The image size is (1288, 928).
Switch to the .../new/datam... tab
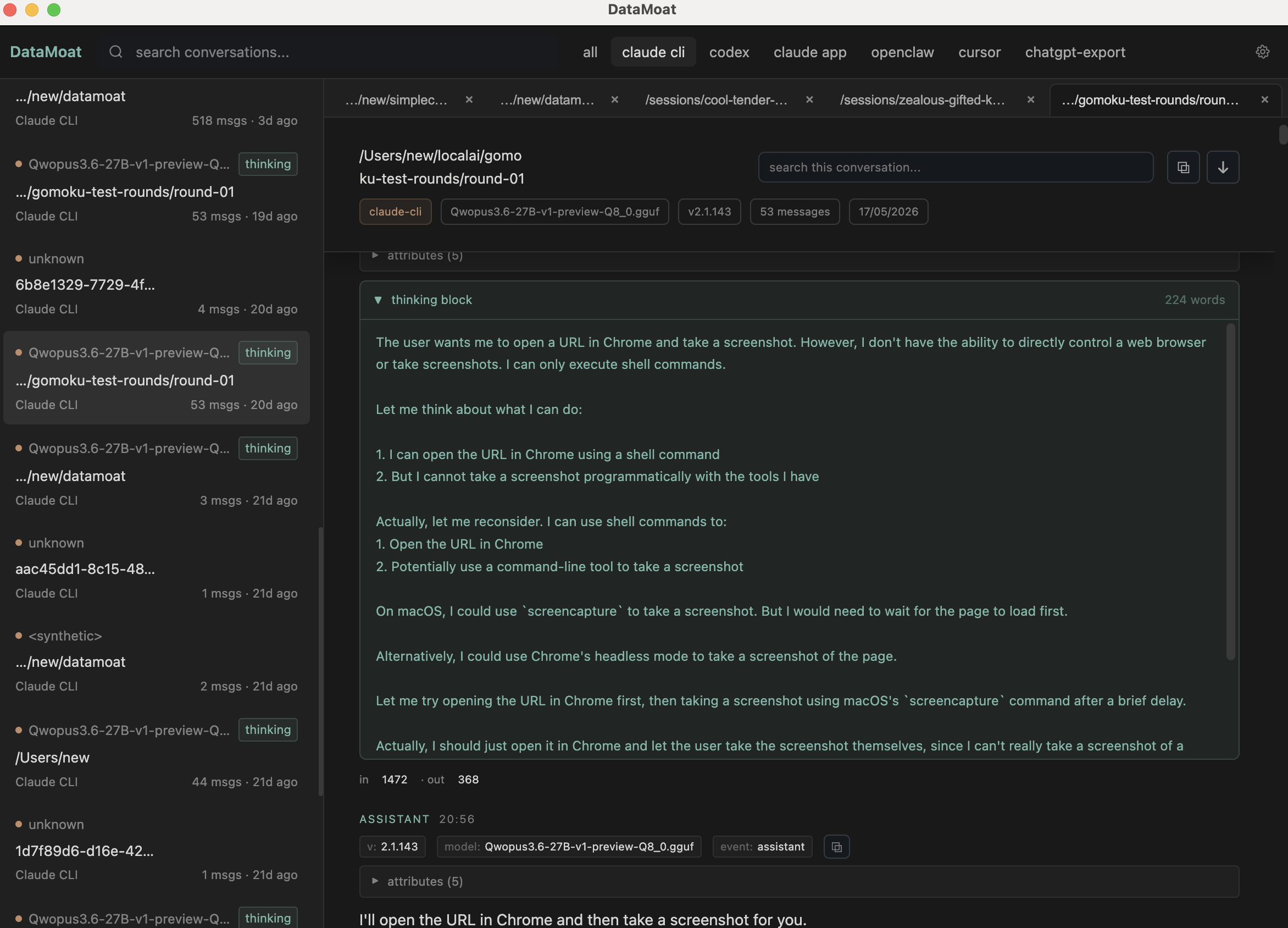(547, 100)
